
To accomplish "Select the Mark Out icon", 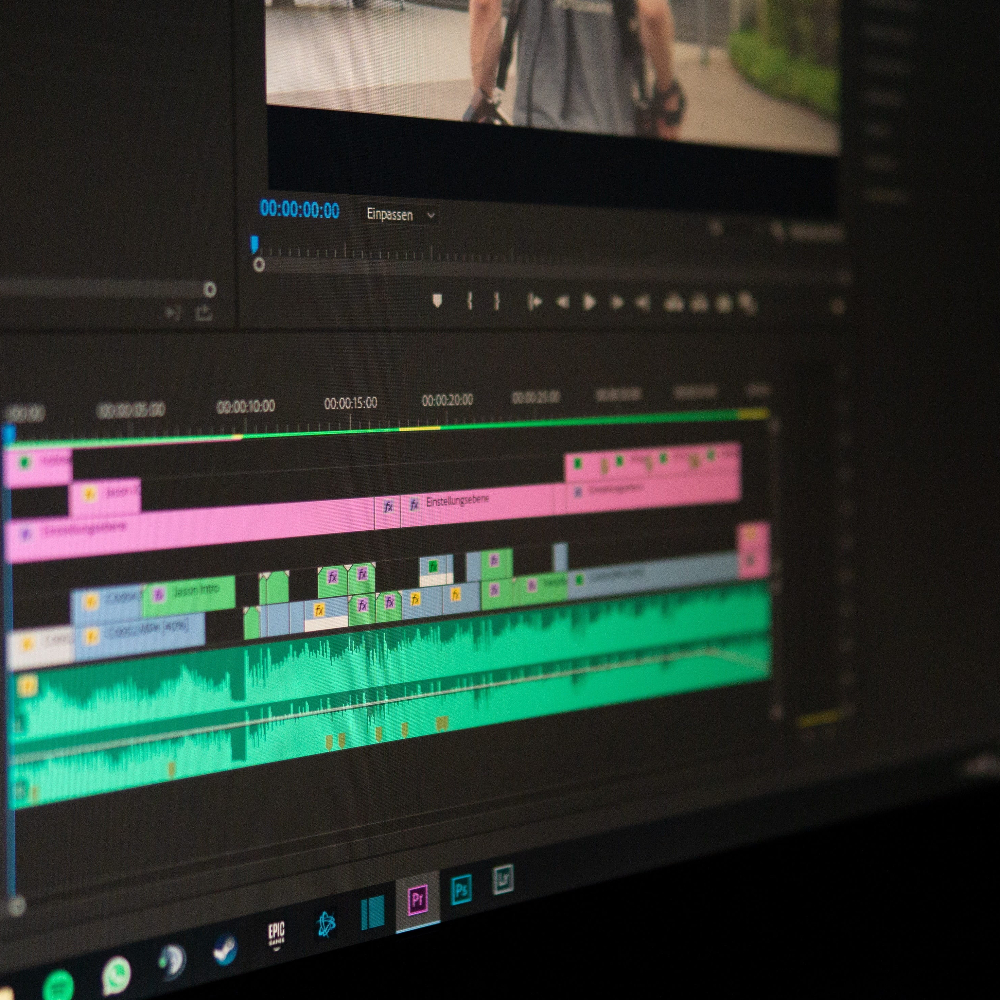I will point(498,298).
